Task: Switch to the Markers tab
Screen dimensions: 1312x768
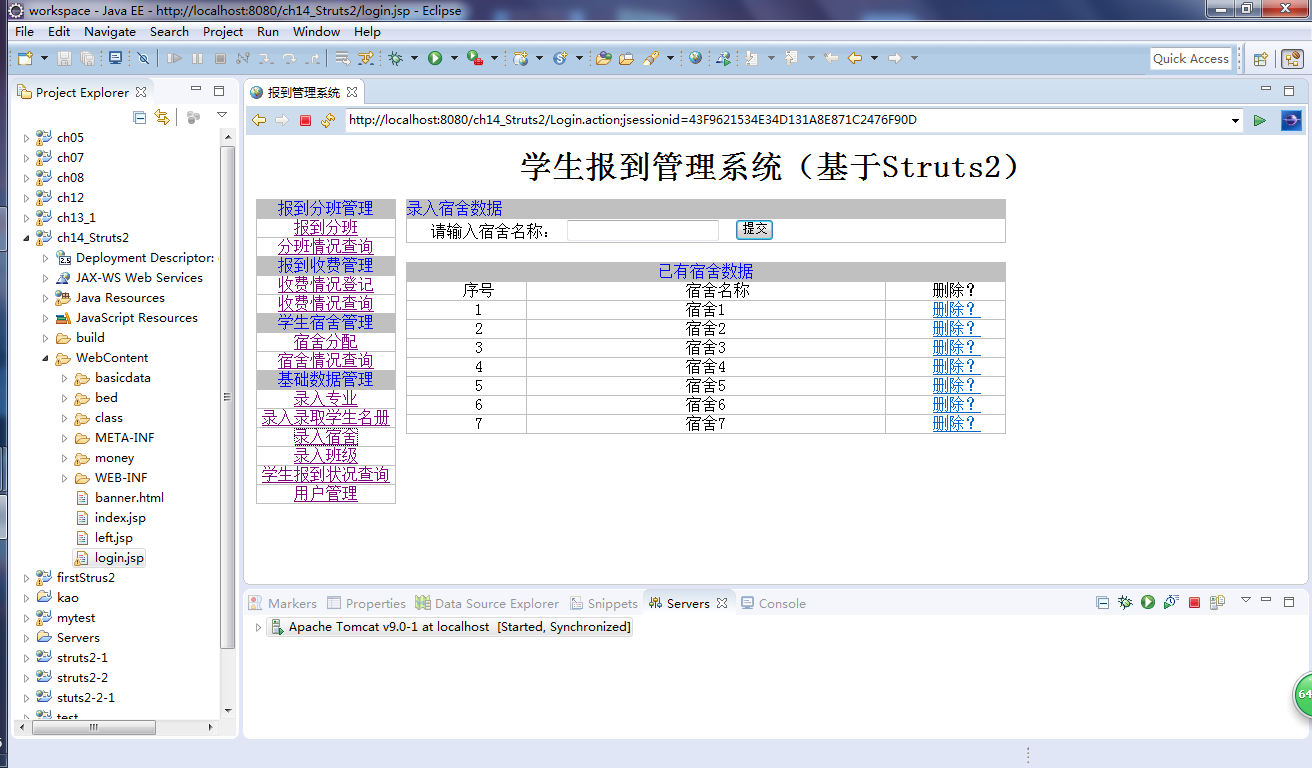Action: point(283,603)
